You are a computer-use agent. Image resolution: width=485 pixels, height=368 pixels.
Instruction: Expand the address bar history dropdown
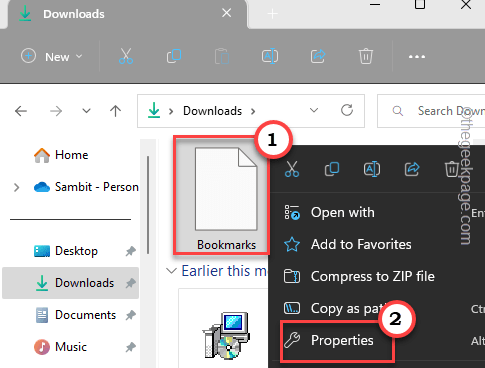click(x=314, y=110)
